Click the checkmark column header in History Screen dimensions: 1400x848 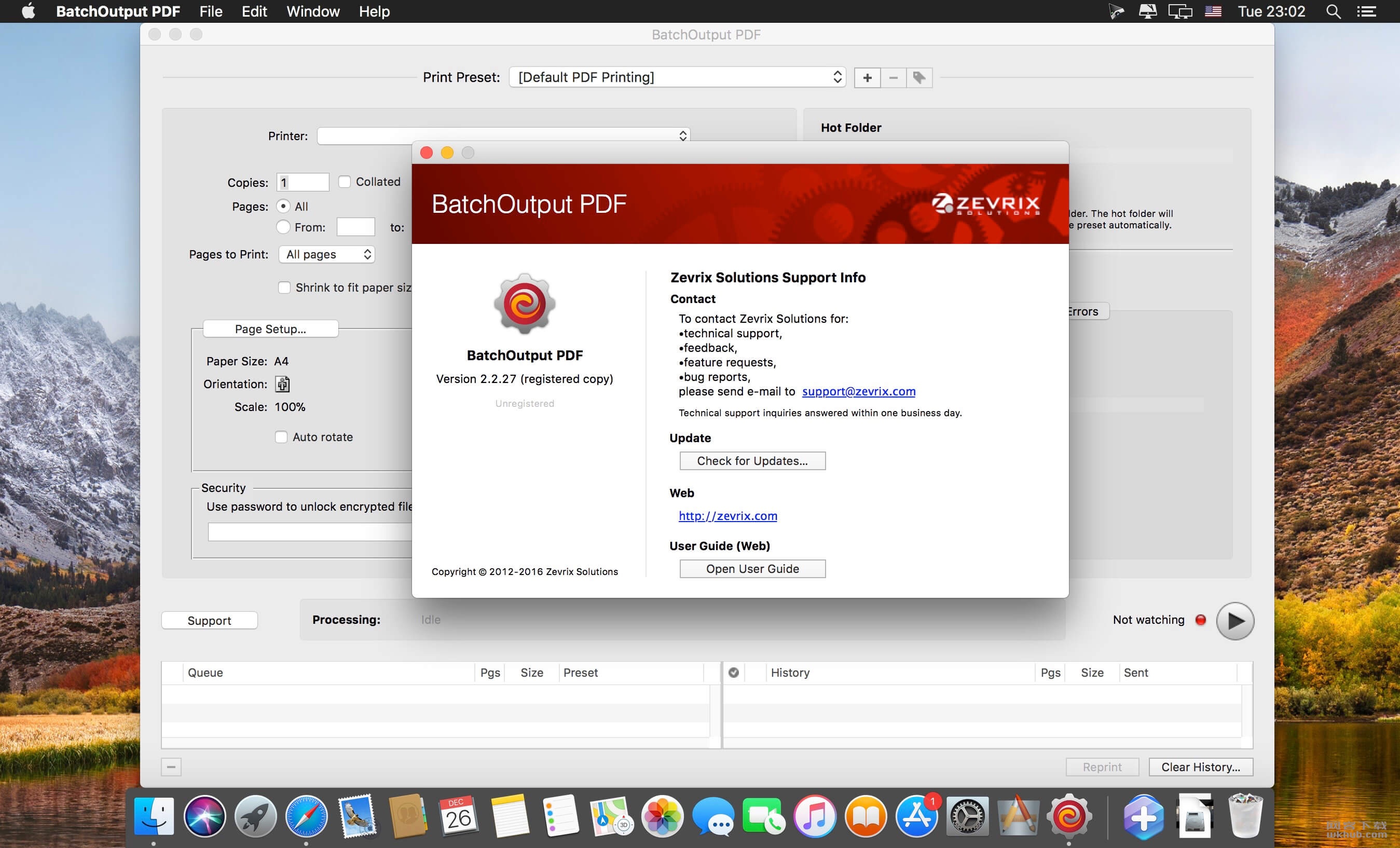[734, 673]
